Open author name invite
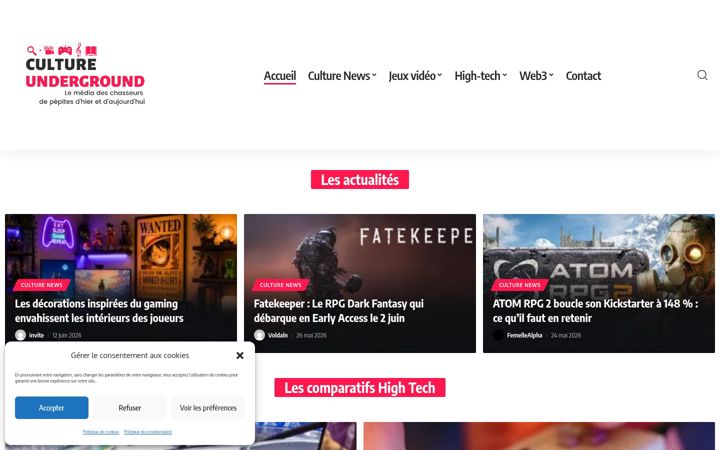 (x=36, y=335)
